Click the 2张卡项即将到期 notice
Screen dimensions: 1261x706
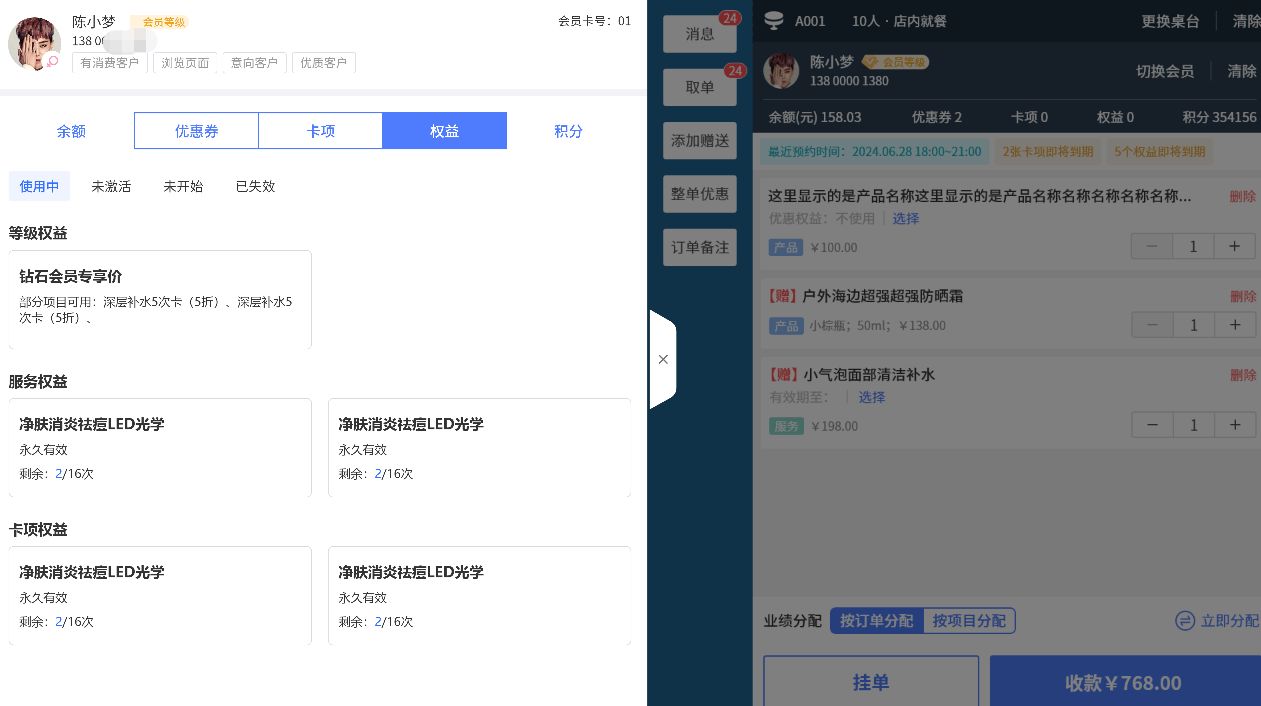click(1048, 152)
